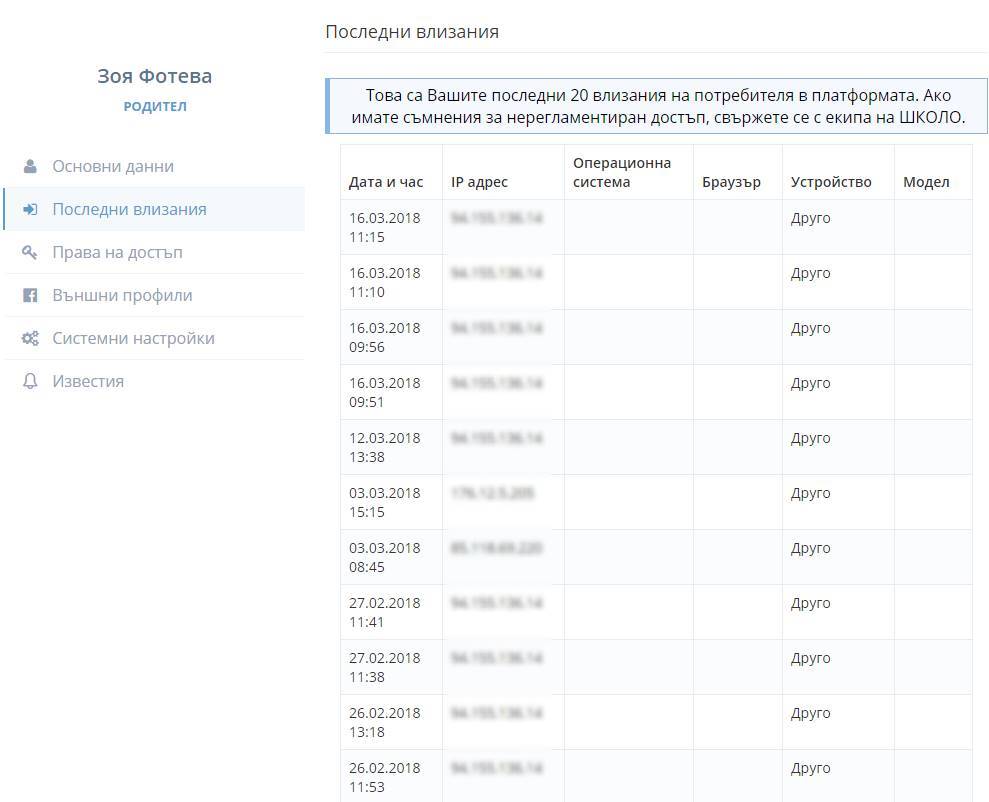Viewport: 989px width, 802px height.
Task: Open Системни настройки from sidebar
Action: point(133,338)
